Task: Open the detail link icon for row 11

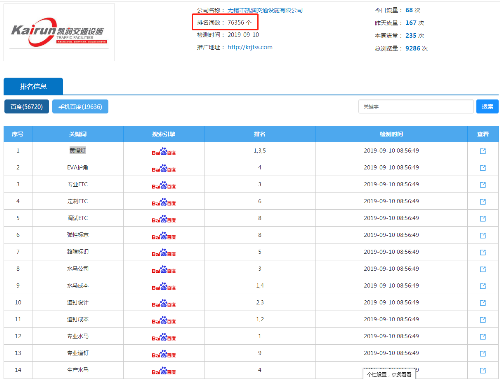Action: coord(483,320)
